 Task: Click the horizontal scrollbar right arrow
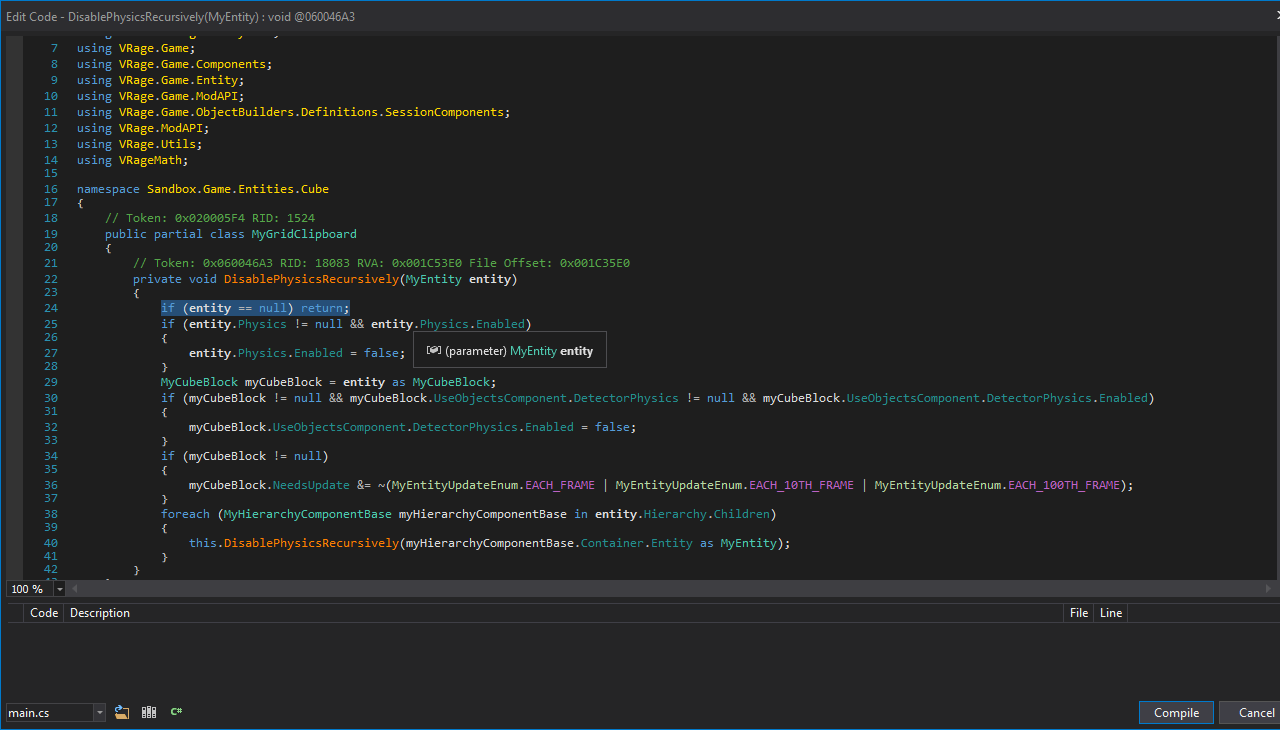coord(1270,589)
